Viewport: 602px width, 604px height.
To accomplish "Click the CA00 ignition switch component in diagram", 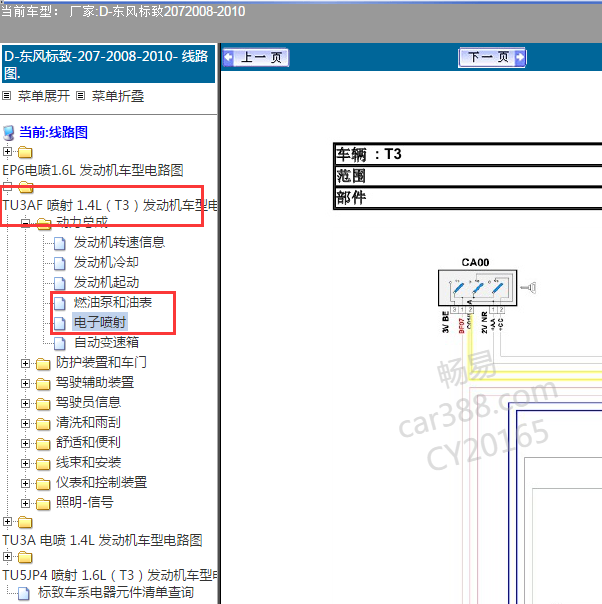I will [x=477, y=288].
